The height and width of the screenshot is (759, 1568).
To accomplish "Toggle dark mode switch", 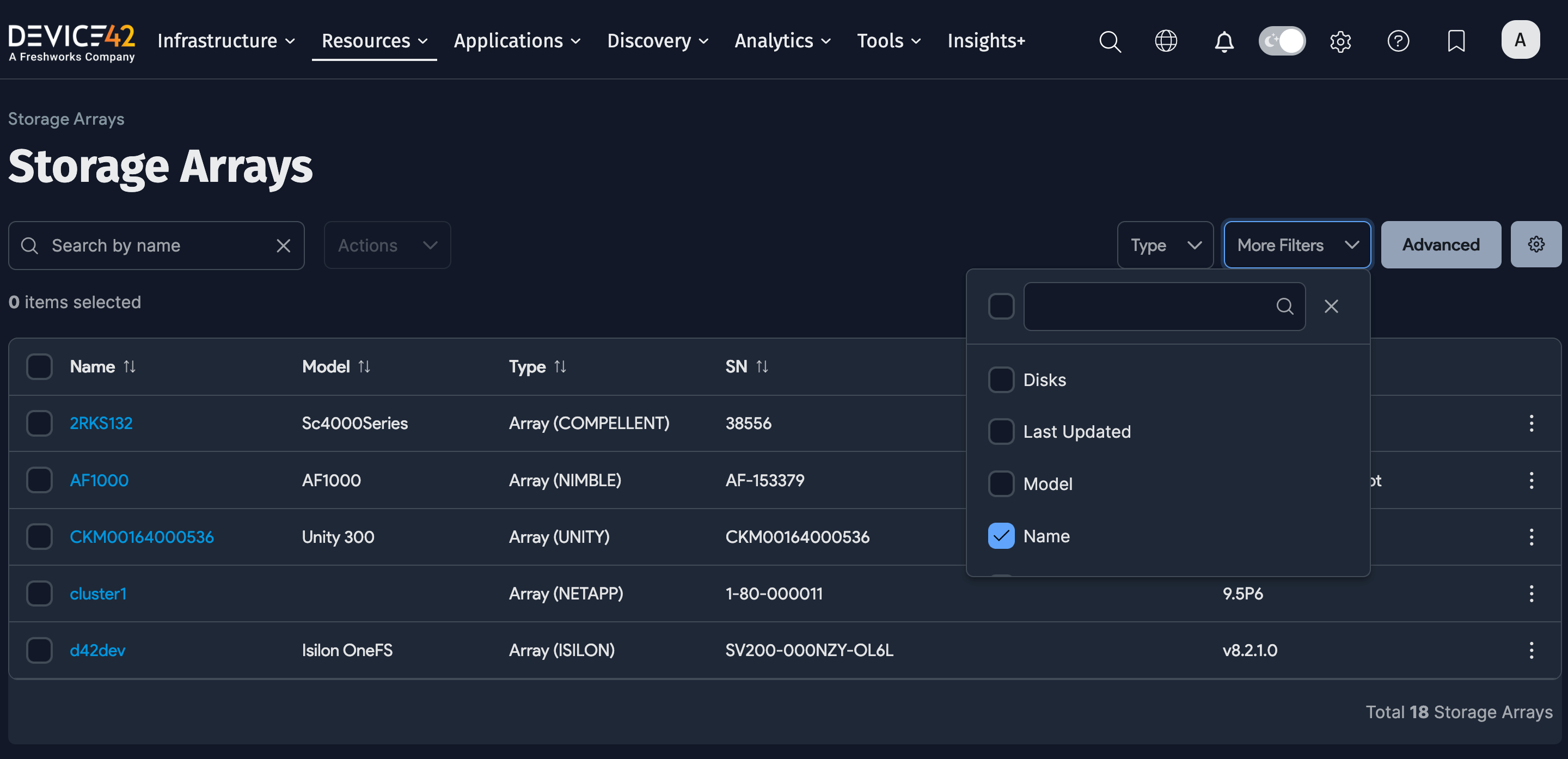I will [1282, 41].
